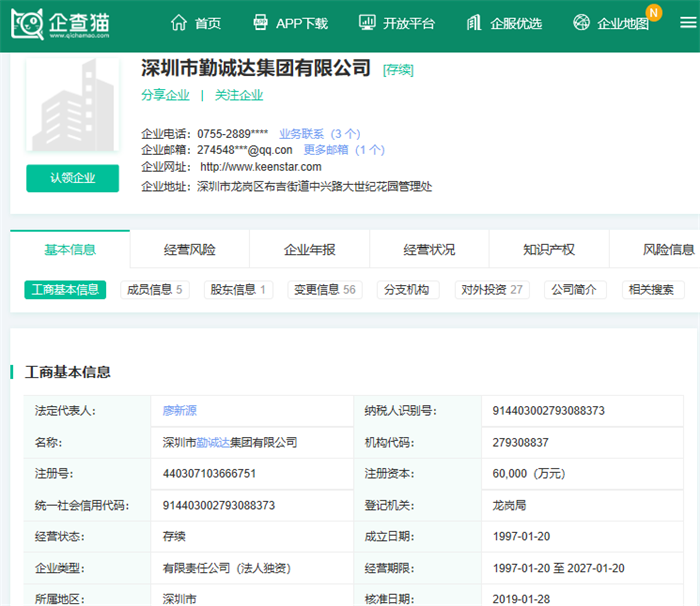Click the 分享企业 link
This screenshot has width=700, height=606.
pos(165,95)
